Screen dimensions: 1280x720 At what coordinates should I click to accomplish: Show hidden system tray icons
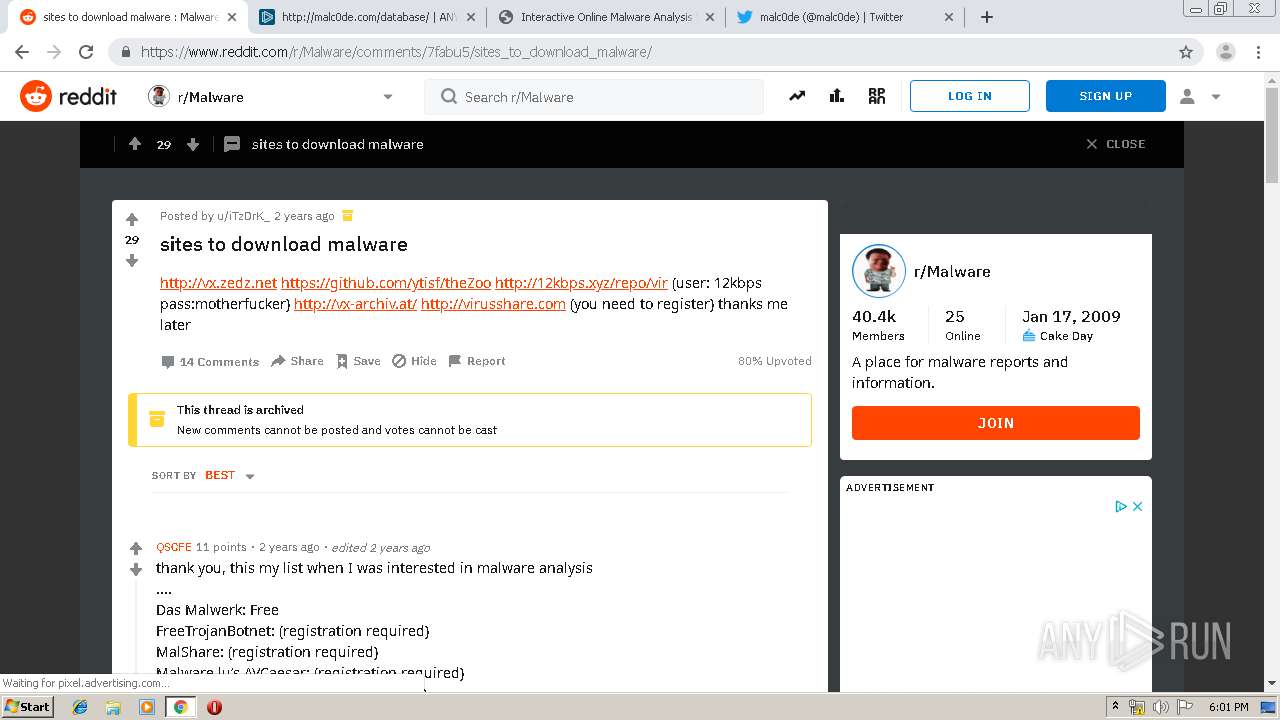(x=1117, y=707)
